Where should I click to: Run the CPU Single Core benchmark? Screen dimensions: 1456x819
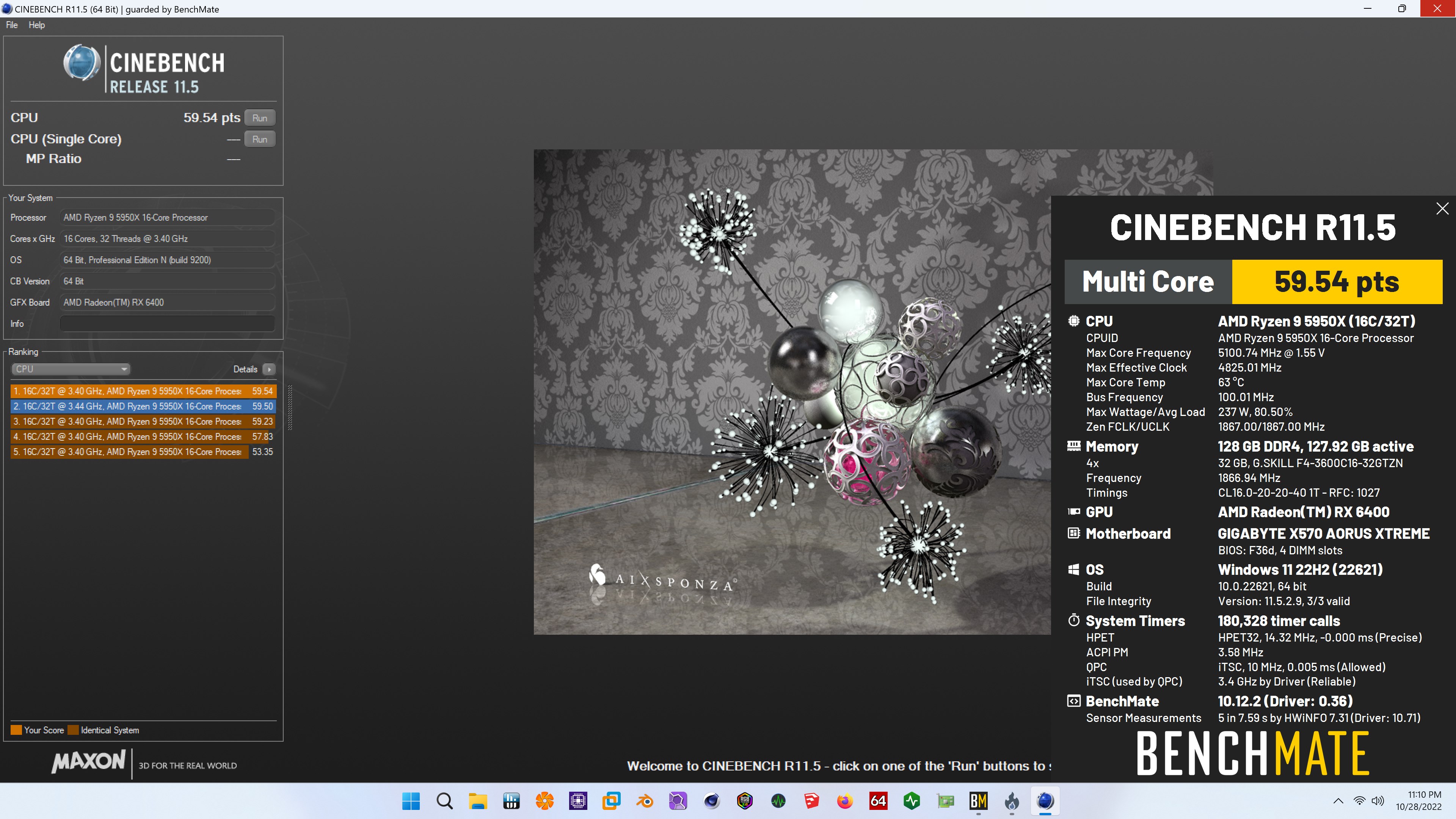click(260, 139)
